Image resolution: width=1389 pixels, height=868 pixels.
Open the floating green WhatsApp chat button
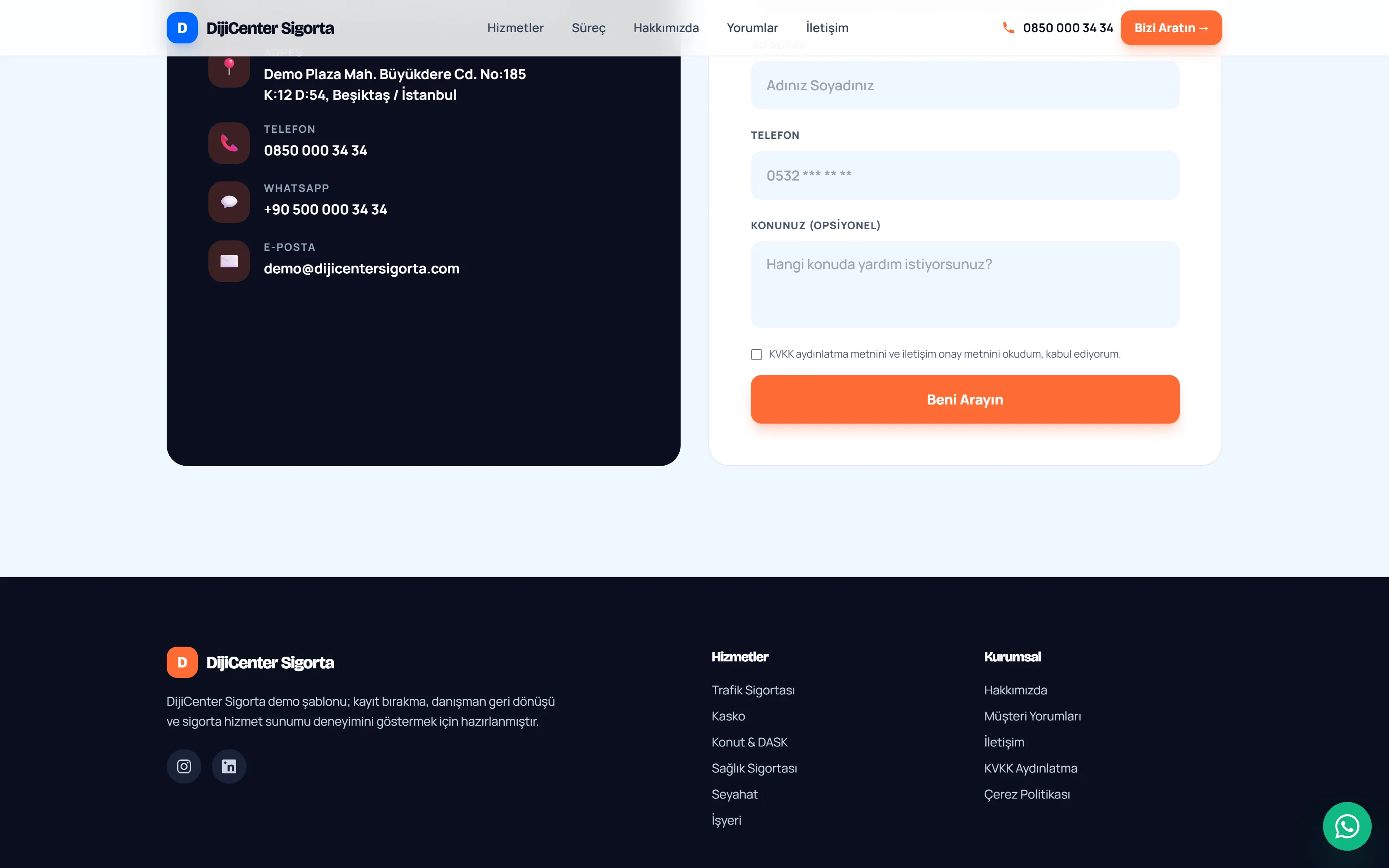(x=1347, y=826)
